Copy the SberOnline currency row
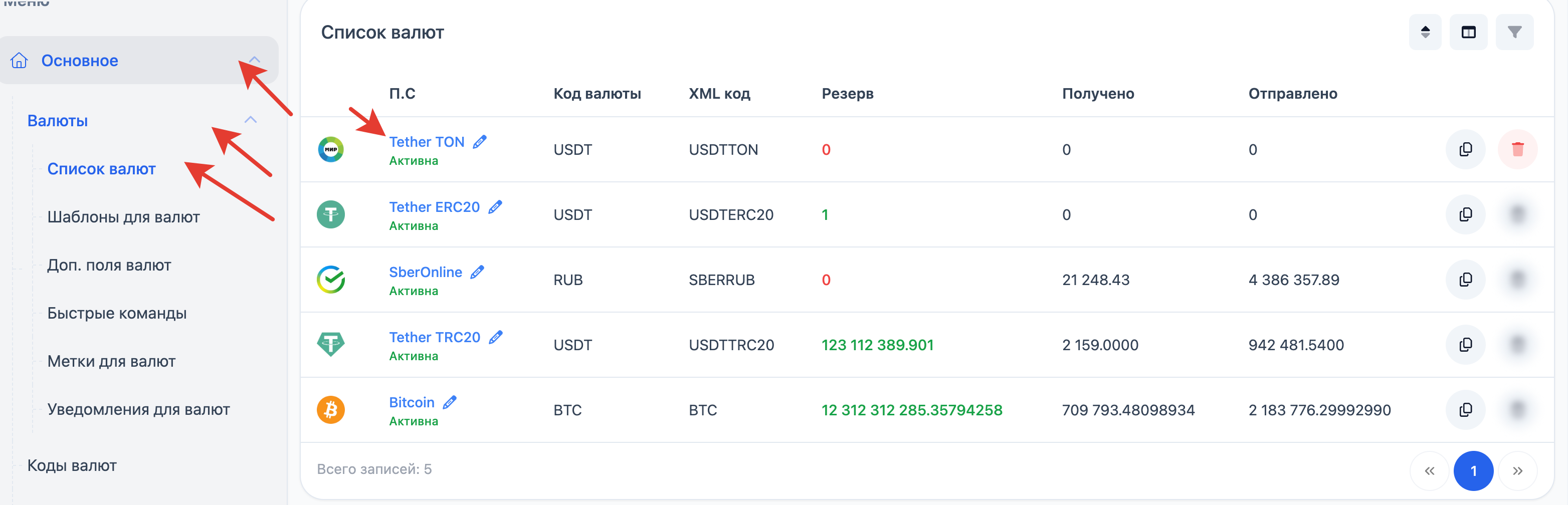The height and width of the screenshot is (505, 1568). tap(1465, 280)
